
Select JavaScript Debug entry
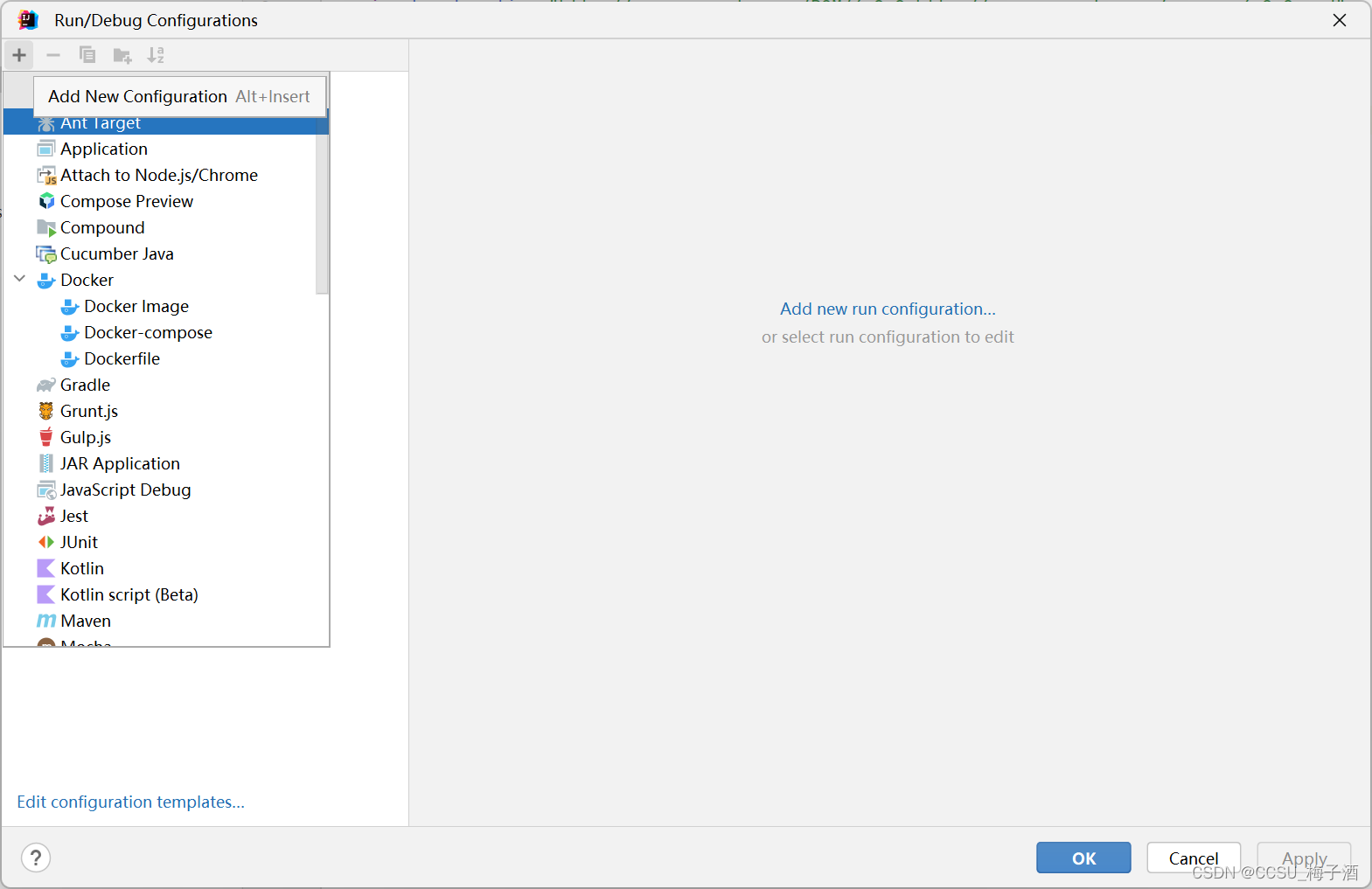pos(166,490)
